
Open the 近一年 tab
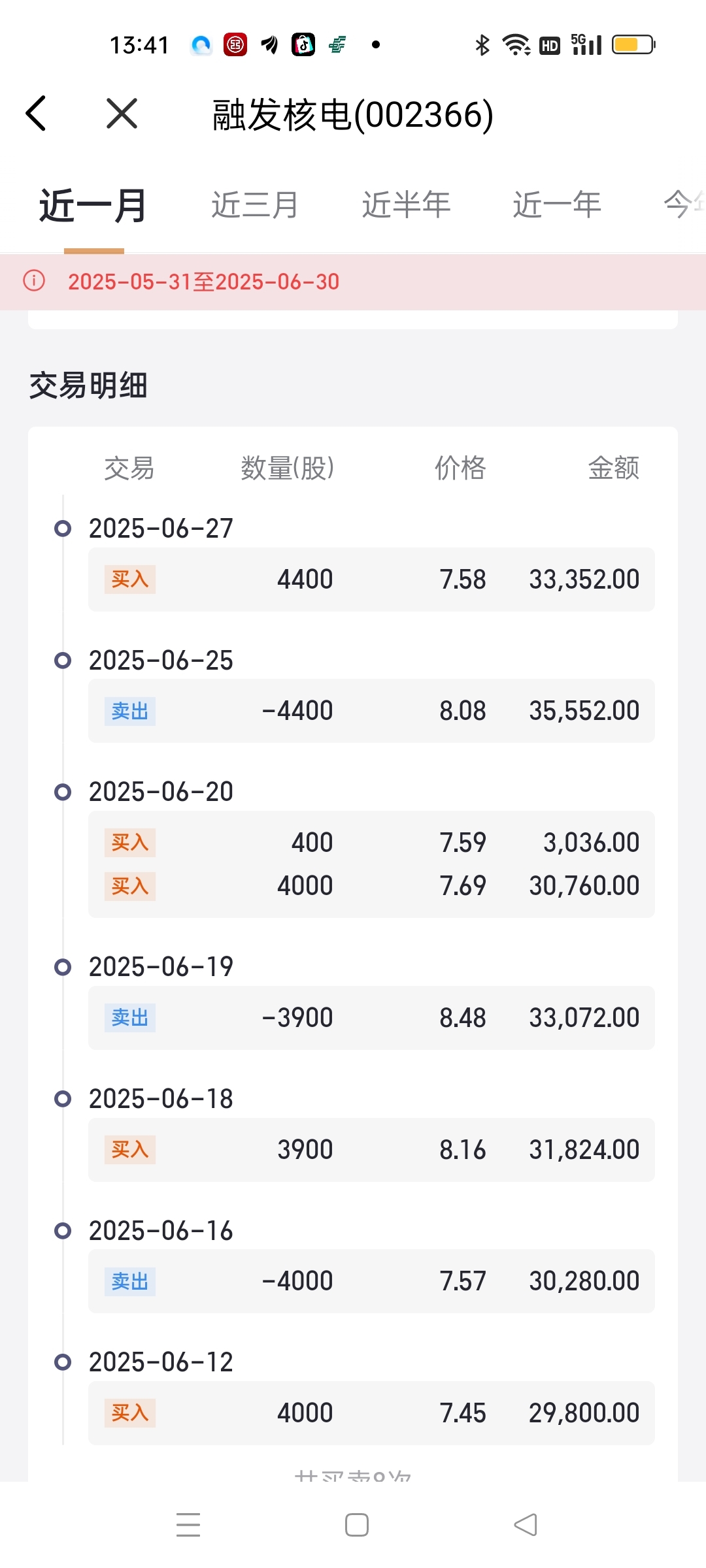[557, 205]
